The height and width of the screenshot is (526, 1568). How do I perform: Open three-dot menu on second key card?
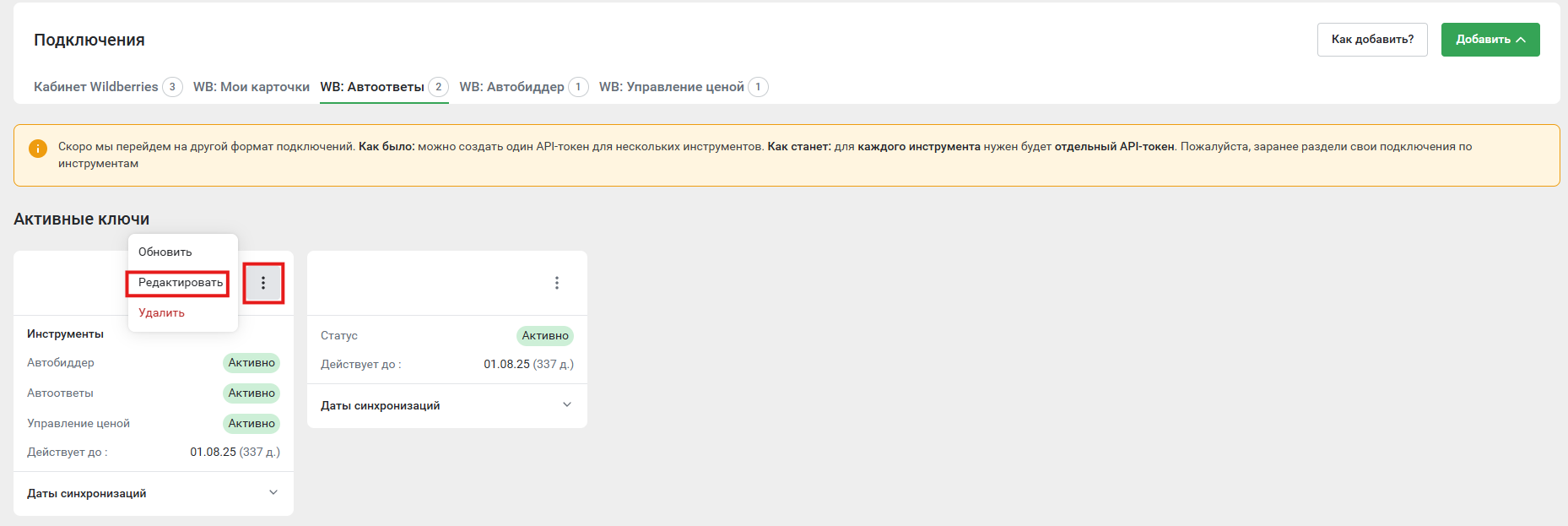(557, 283)
